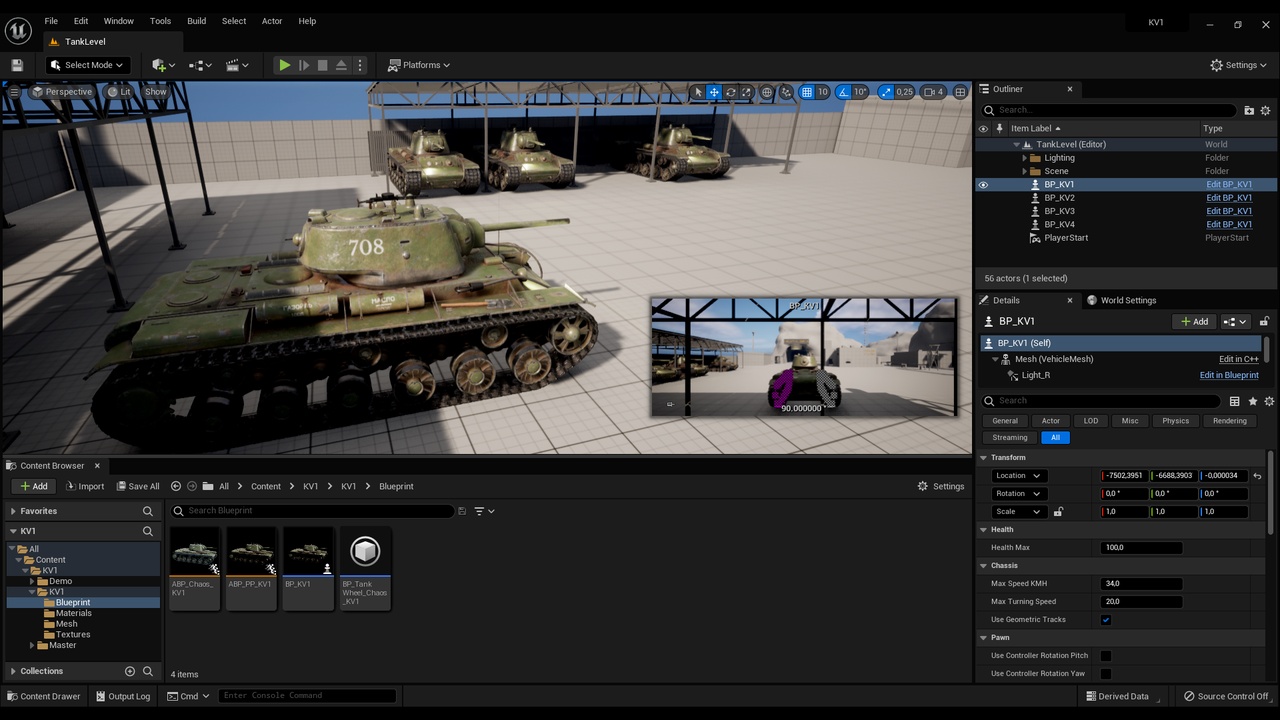This screenshot has width=1280, height=720.
Task: Open the Window menu
Action: click(119, 21)
